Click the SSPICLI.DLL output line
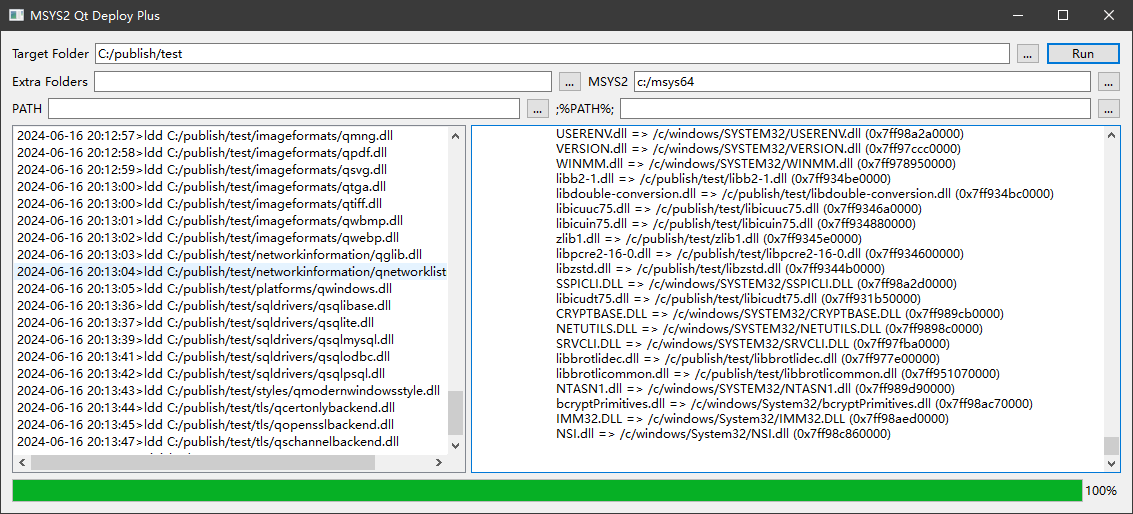Screen dimensions: 1133x514 pyautogui.click(x=755, y=283)
